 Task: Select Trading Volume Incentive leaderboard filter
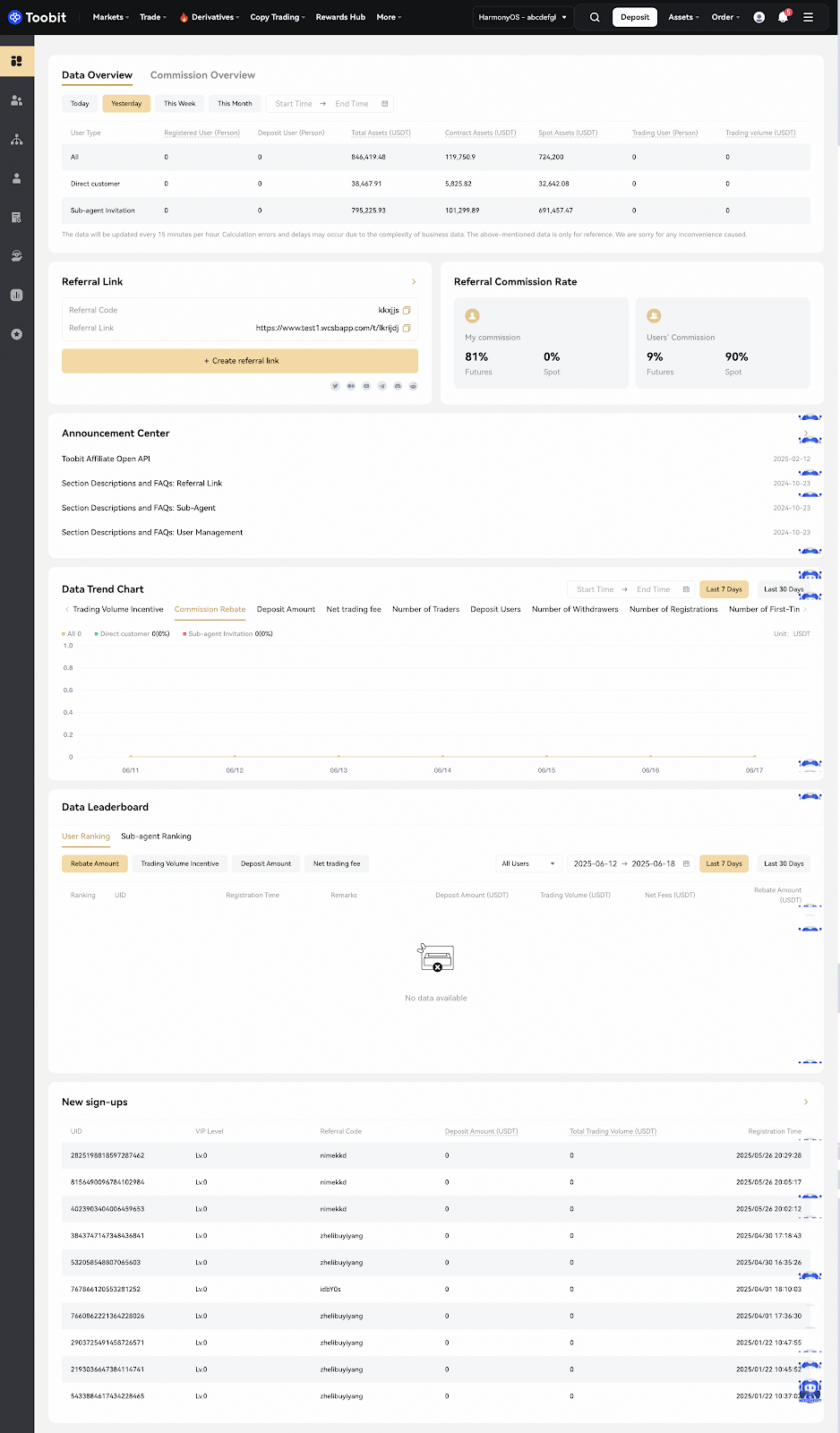179,863
